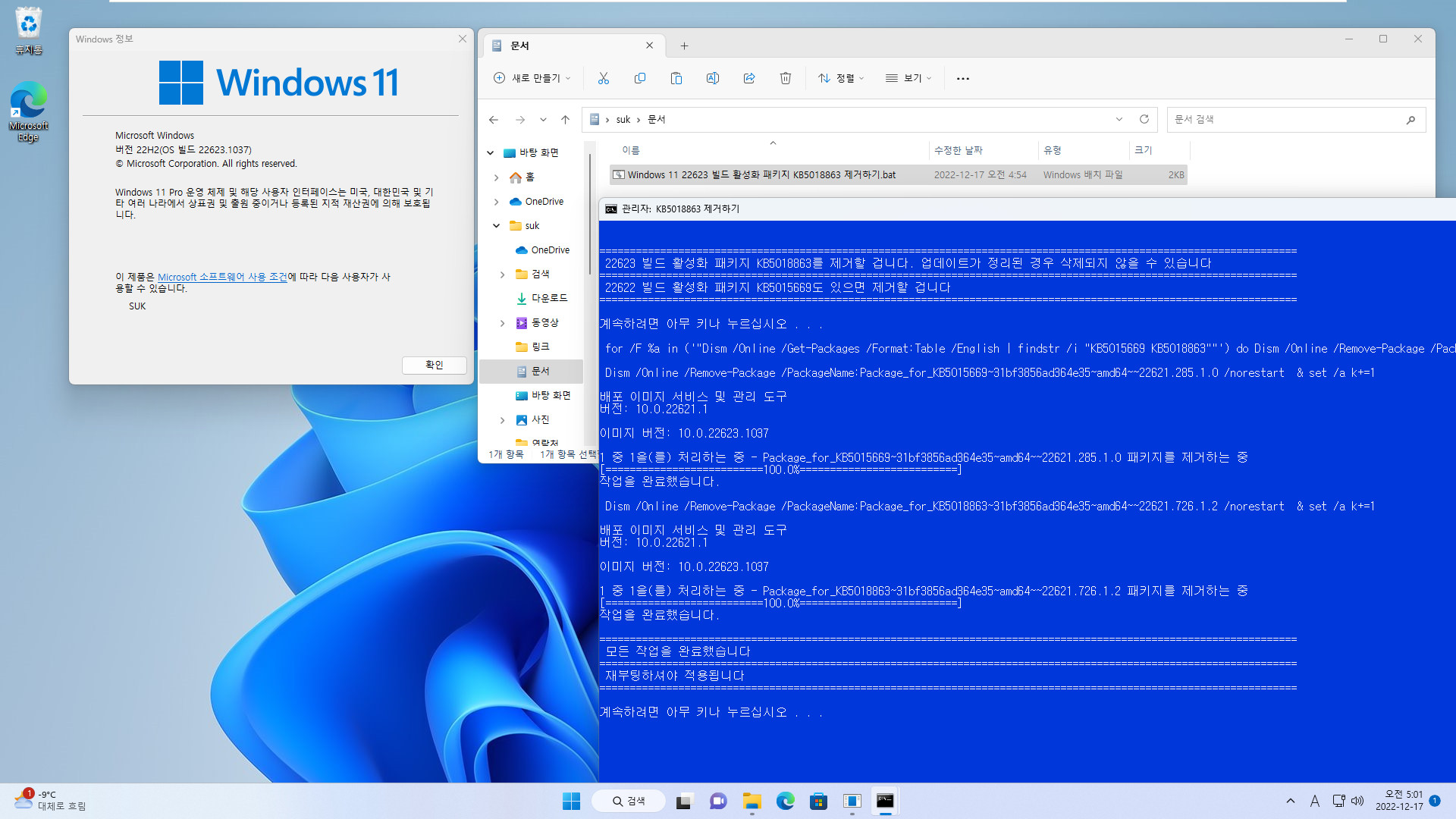The height and width of the screenshot is (819, 1456).
Task: Expand the 홈 tree node
Action: click(x=497, y=177)
